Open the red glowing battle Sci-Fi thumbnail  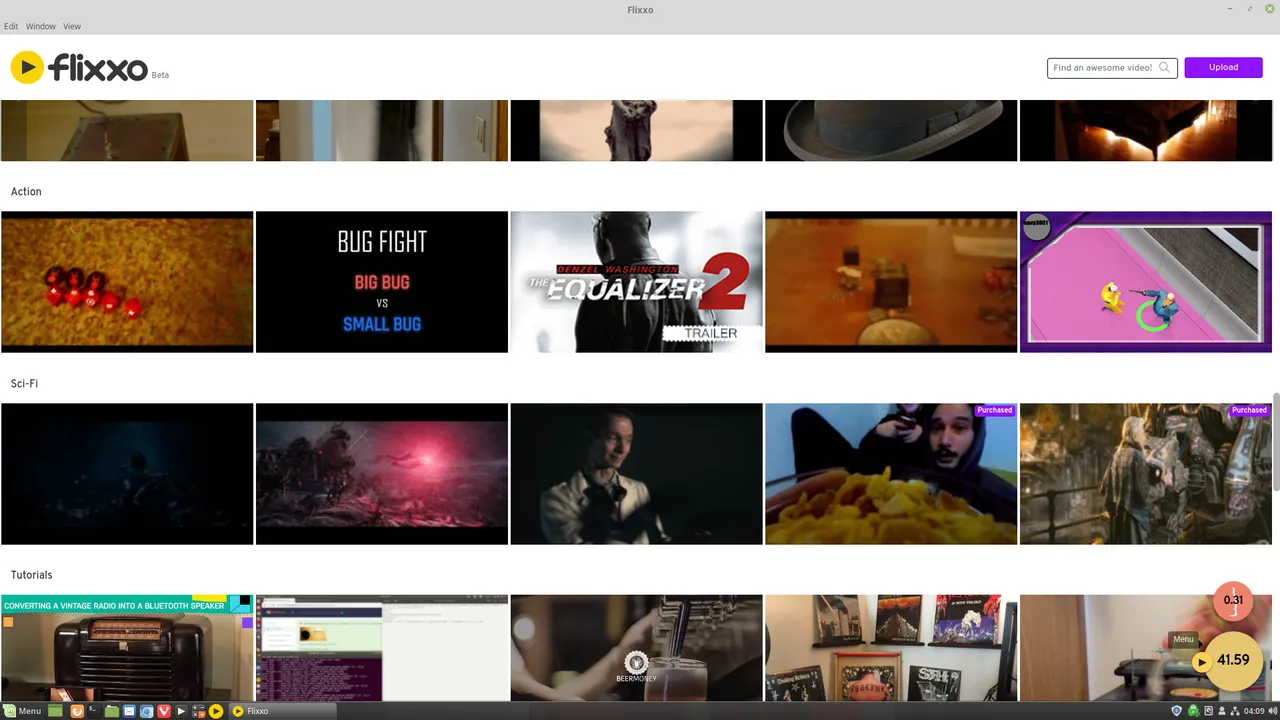pos(382,474)
